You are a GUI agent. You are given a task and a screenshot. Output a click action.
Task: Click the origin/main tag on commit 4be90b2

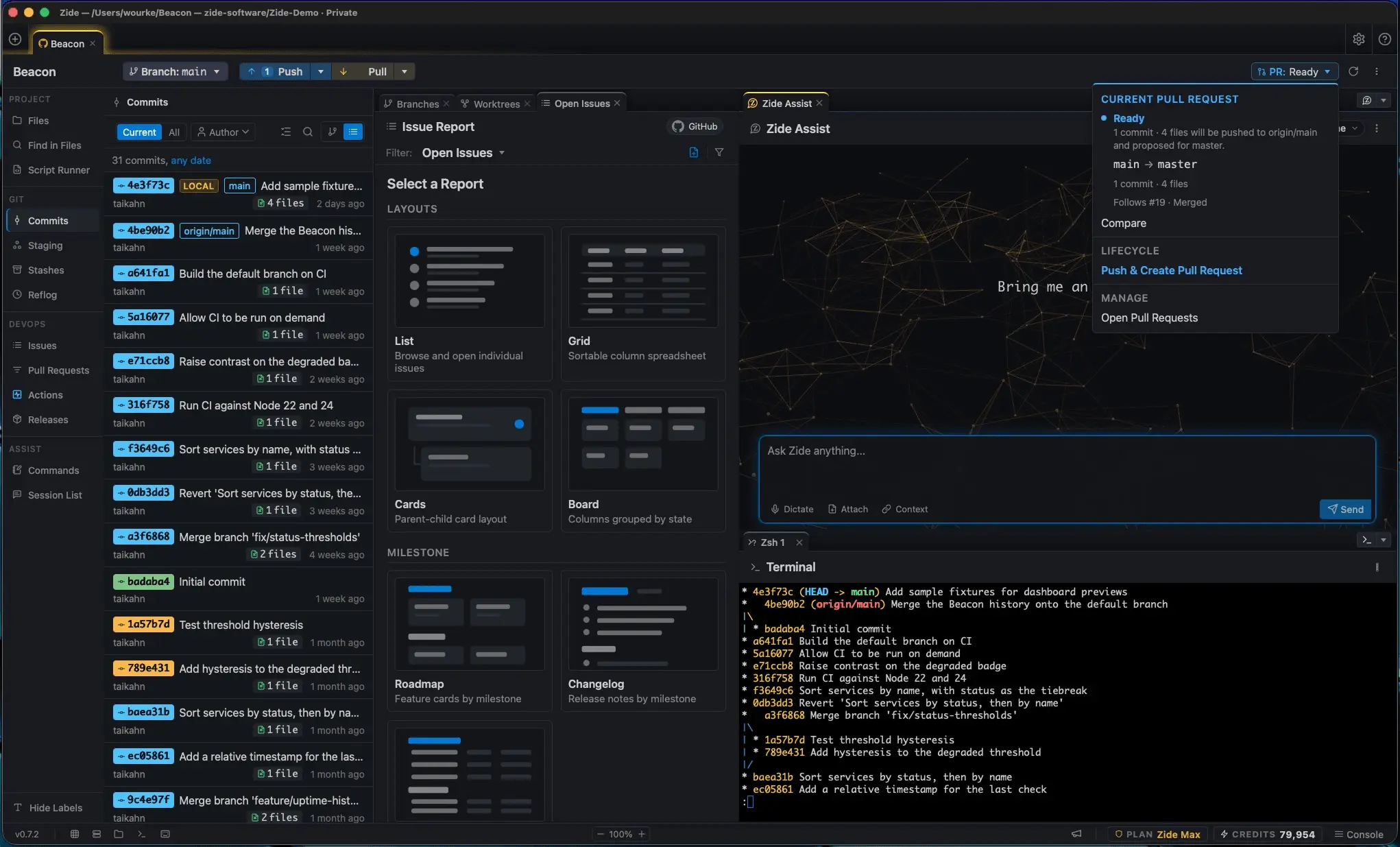tap(209, 230)
